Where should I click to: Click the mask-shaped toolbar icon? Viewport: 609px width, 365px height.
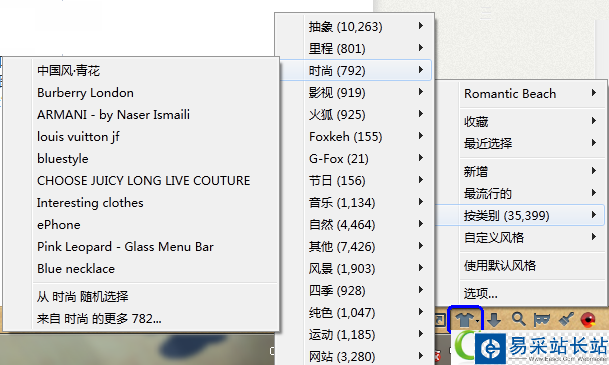[542, 320]
